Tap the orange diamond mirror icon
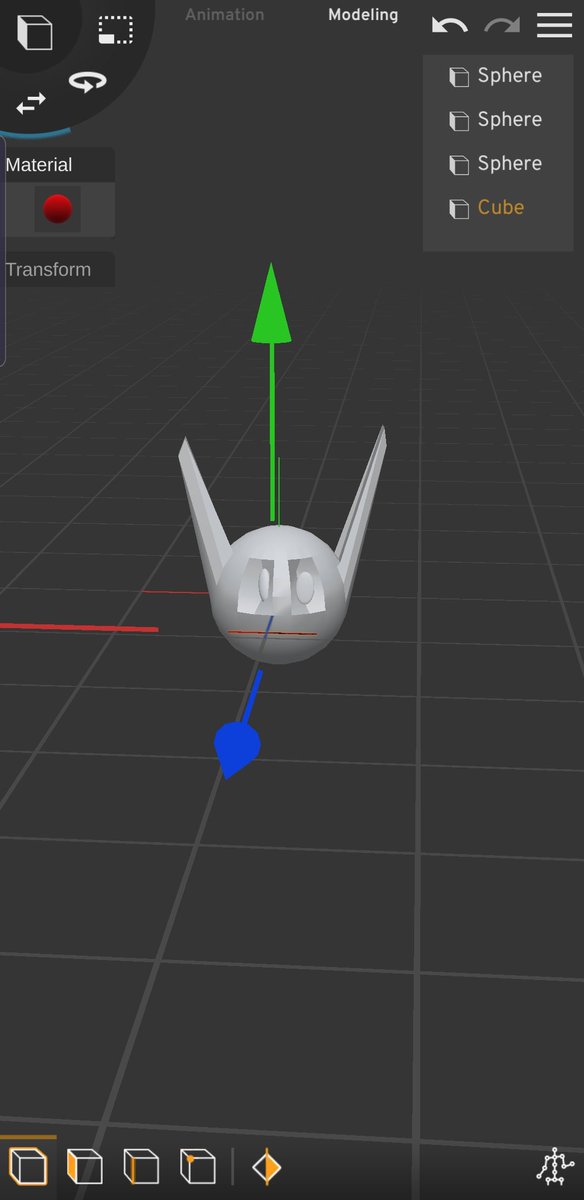Screen dimensions: 584x1200 tap(266, 1167)
